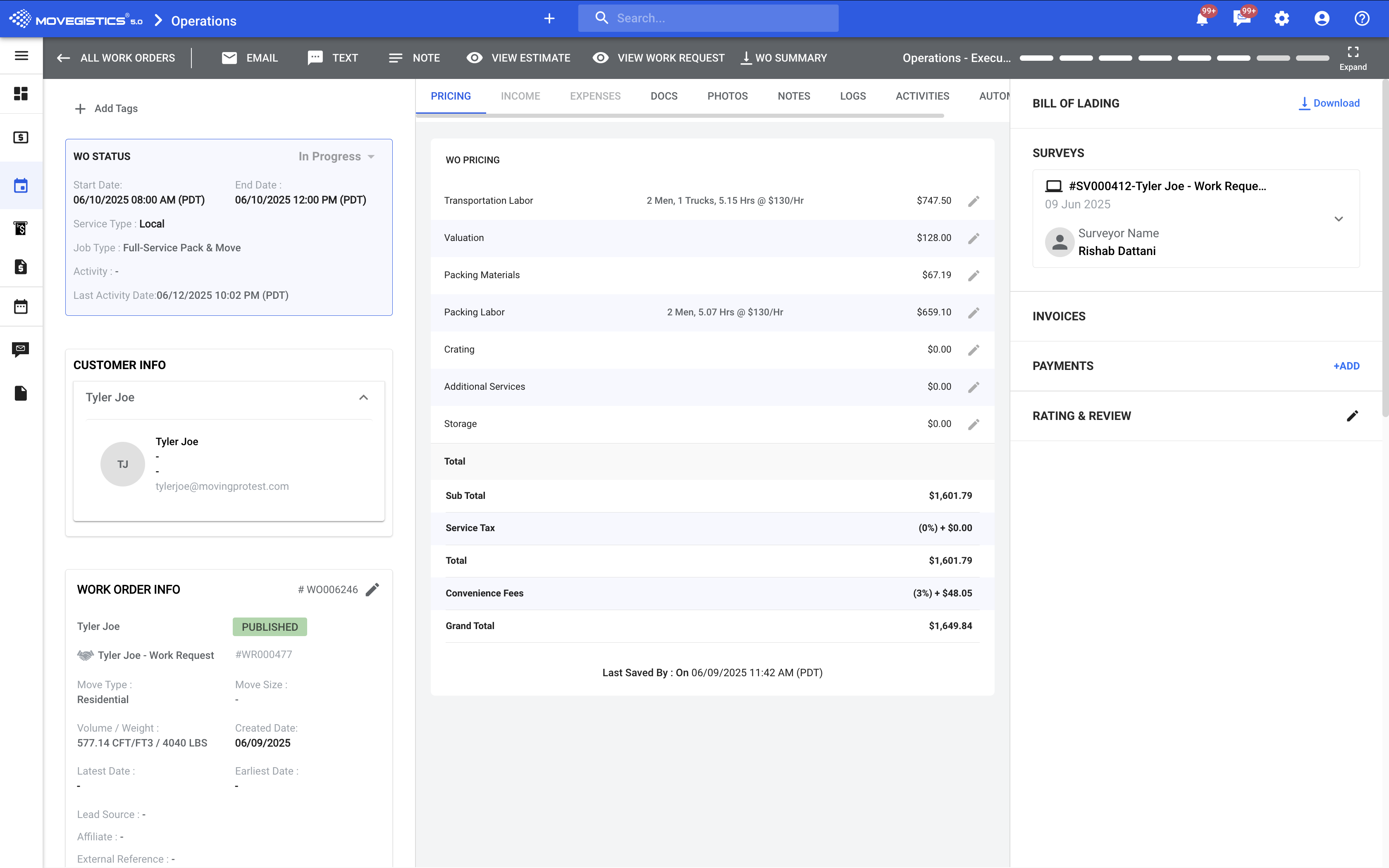
Task: Edit the Rating & Review section
Action: click(x=1352, y=416)
